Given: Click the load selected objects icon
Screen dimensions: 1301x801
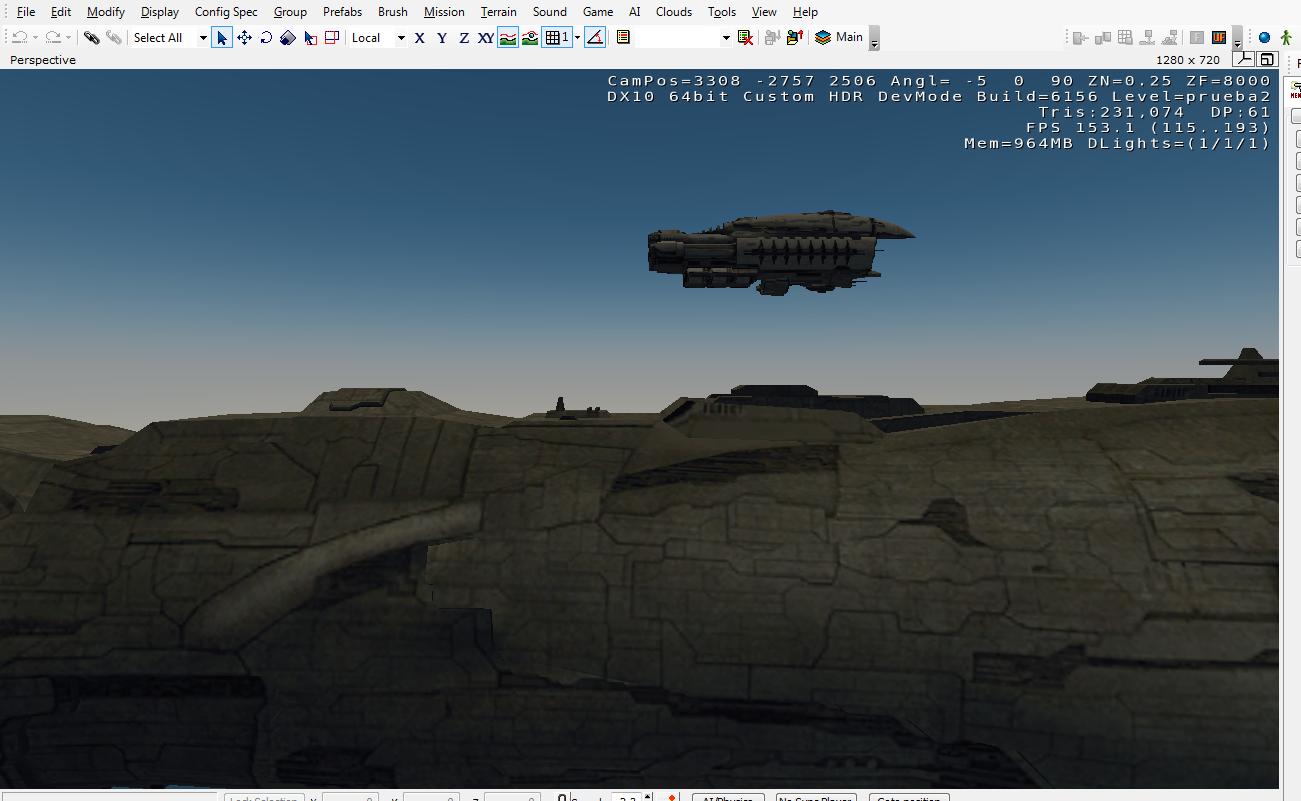Looking at the screenshot, I should click(x=795, y=38).
